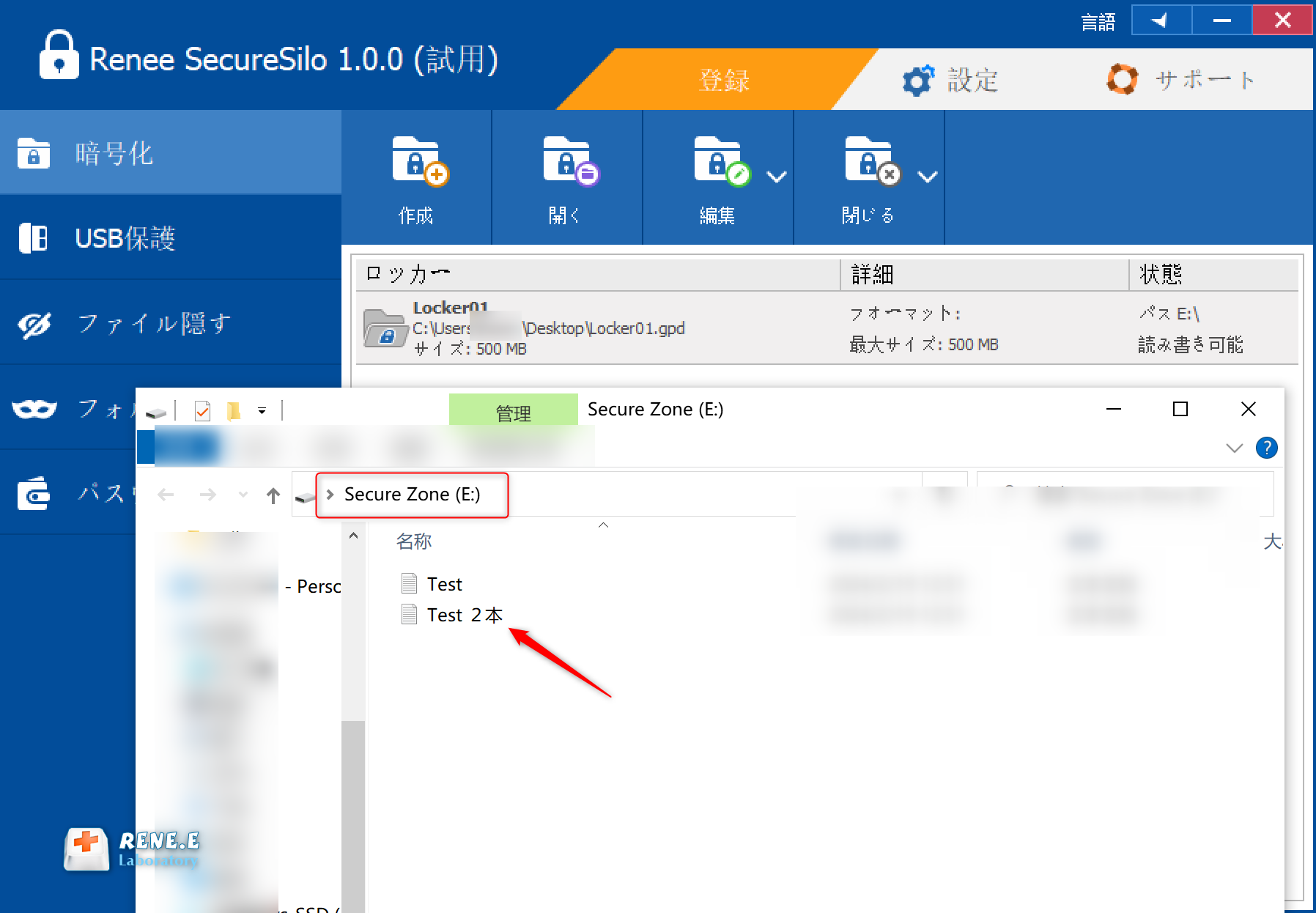Open the ファイル隠す sidebar section

tap(171, 323)
